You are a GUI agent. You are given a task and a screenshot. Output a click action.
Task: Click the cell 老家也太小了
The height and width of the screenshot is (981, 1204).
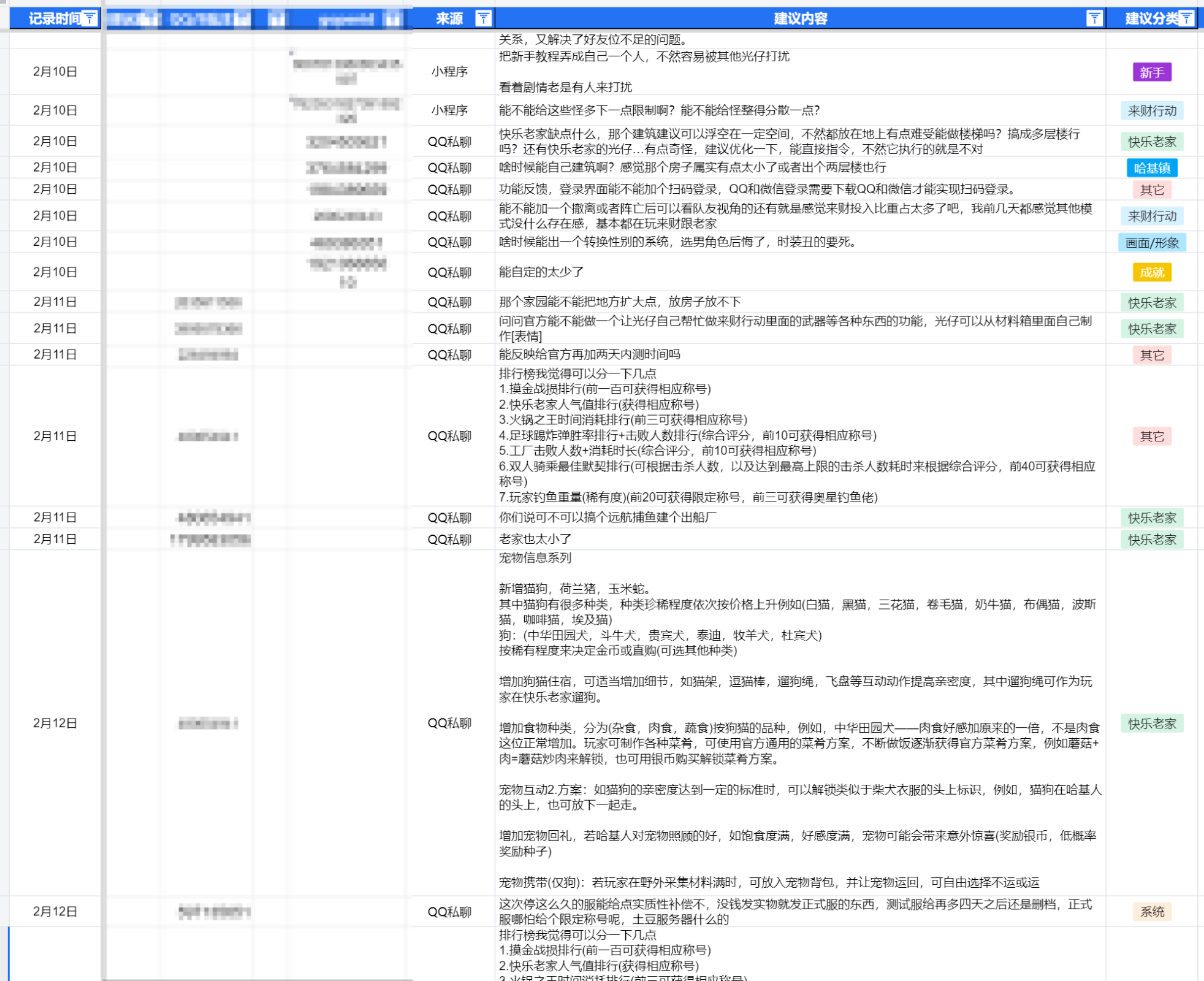[x=800, y=539]
